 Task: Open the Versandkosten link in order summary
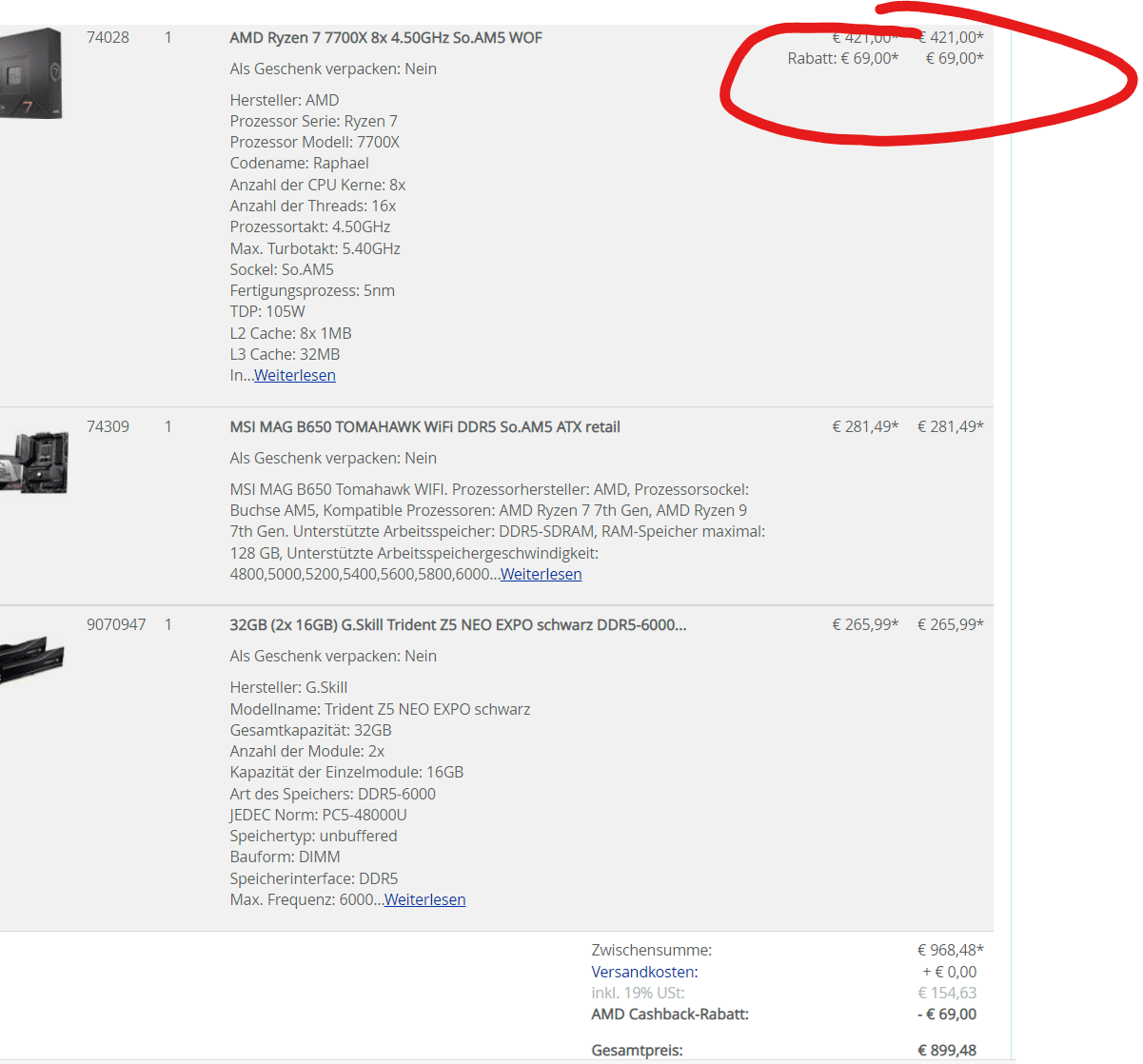click(643, 972)
